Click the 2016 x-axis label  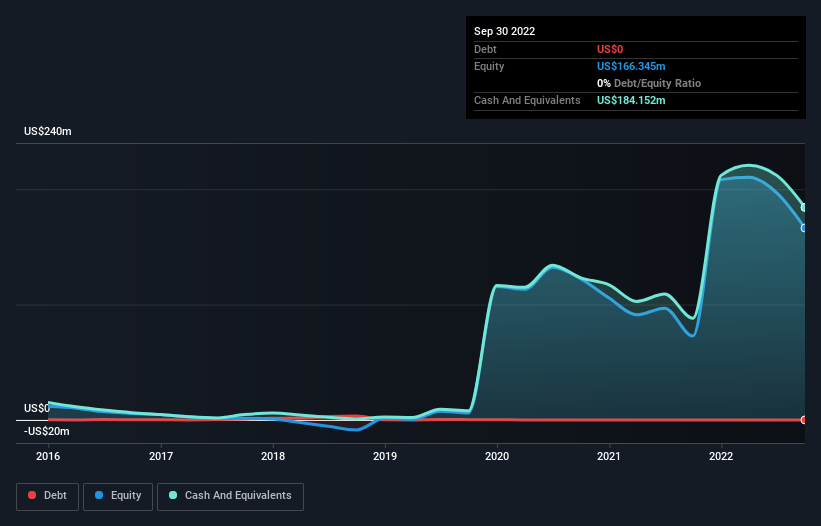(x=48, y=456)
